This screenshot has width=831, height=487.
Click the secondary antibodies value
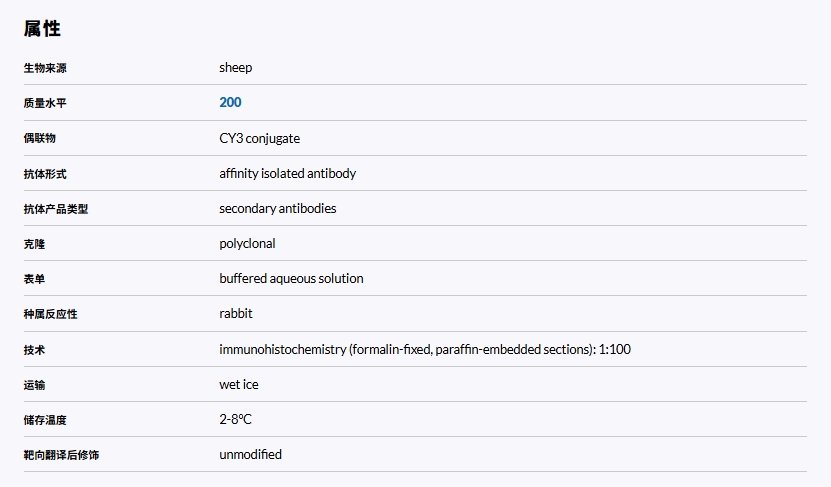click(x=277, y=208)
